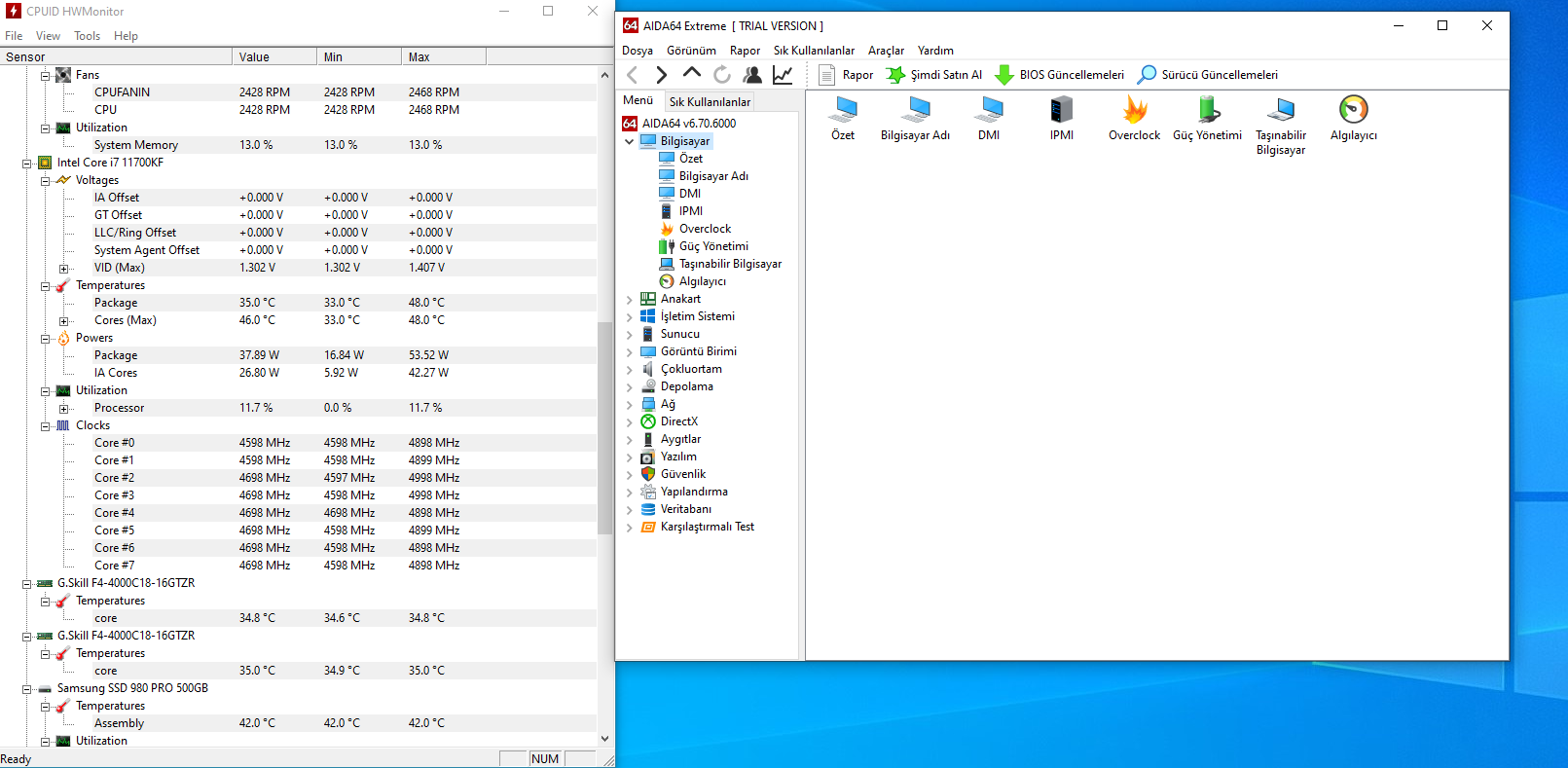Go up one level in AIDA64 toolbar
This screenshot has width=1568, height=768.
[691, 73]
